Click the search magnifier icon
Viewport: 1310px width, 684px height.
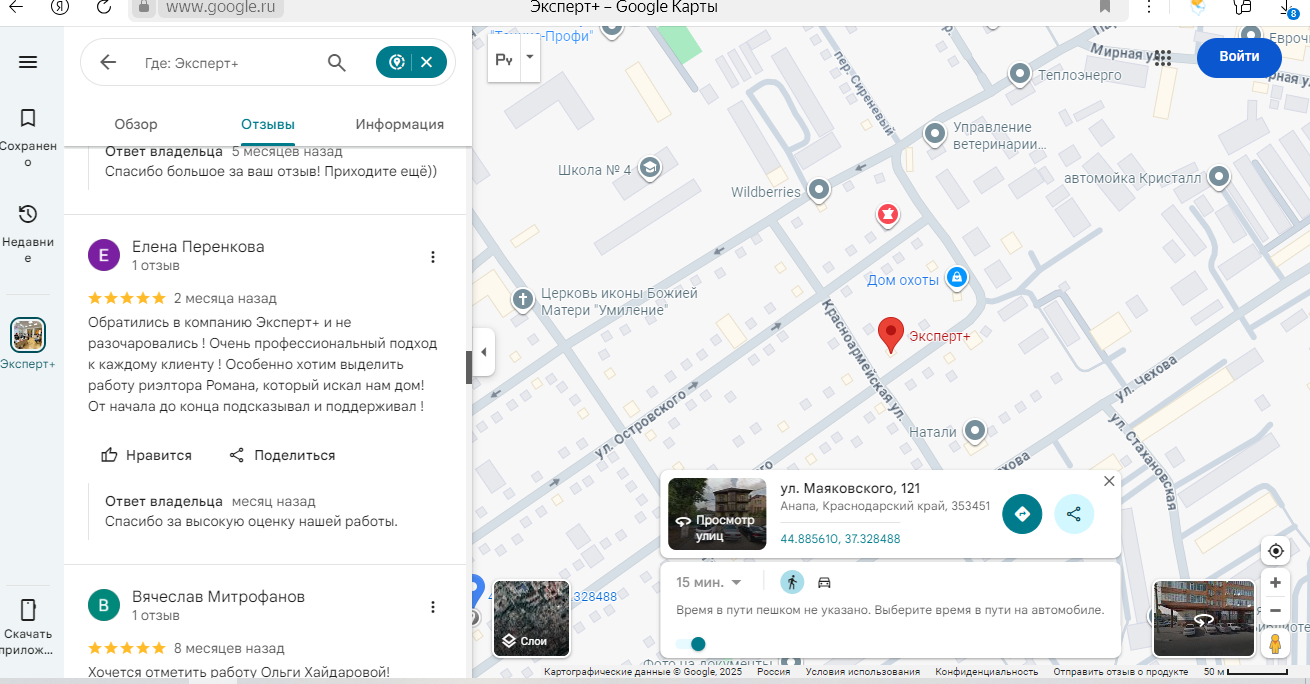coord(337,63)
